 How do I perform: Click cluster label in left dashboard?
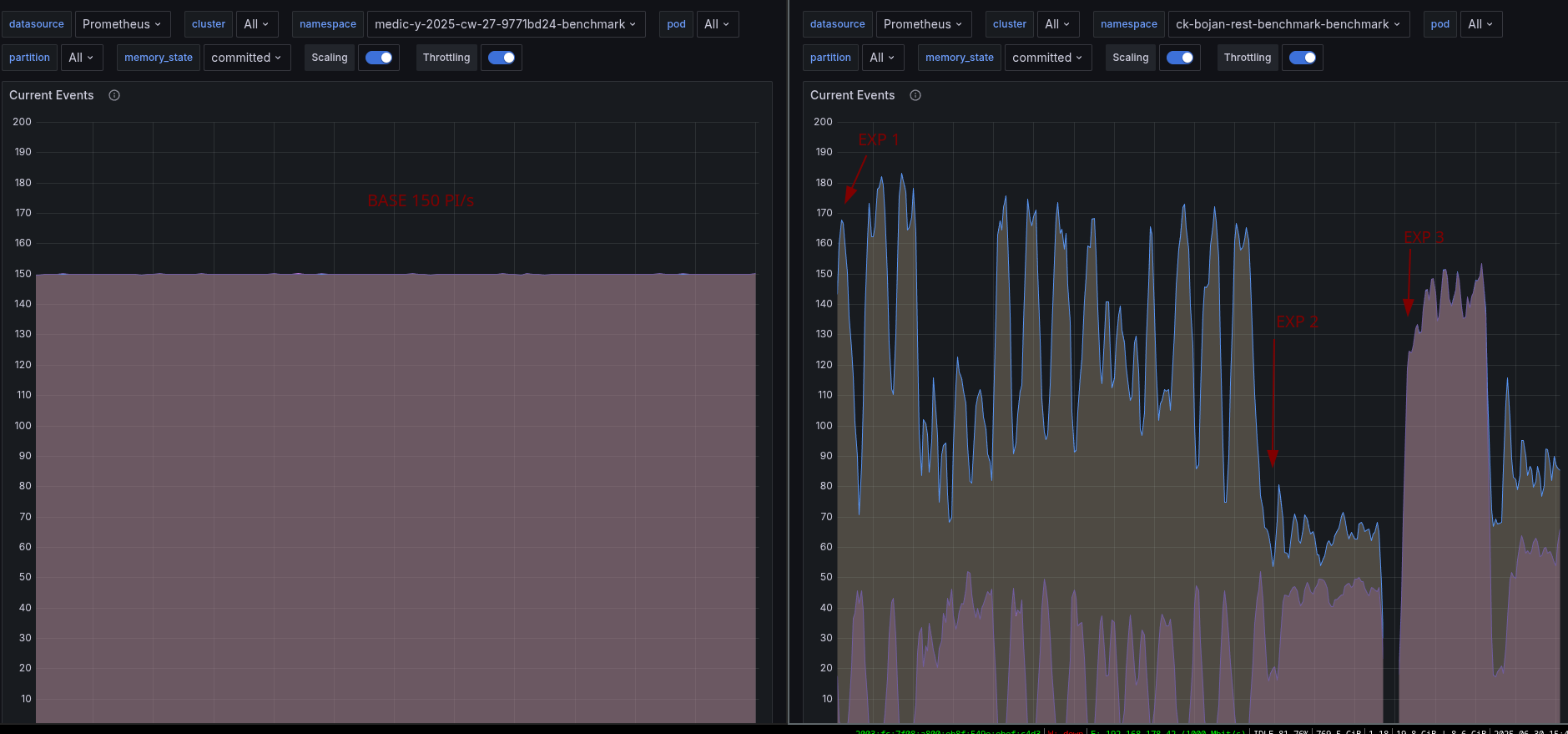[x=209, y=24]
